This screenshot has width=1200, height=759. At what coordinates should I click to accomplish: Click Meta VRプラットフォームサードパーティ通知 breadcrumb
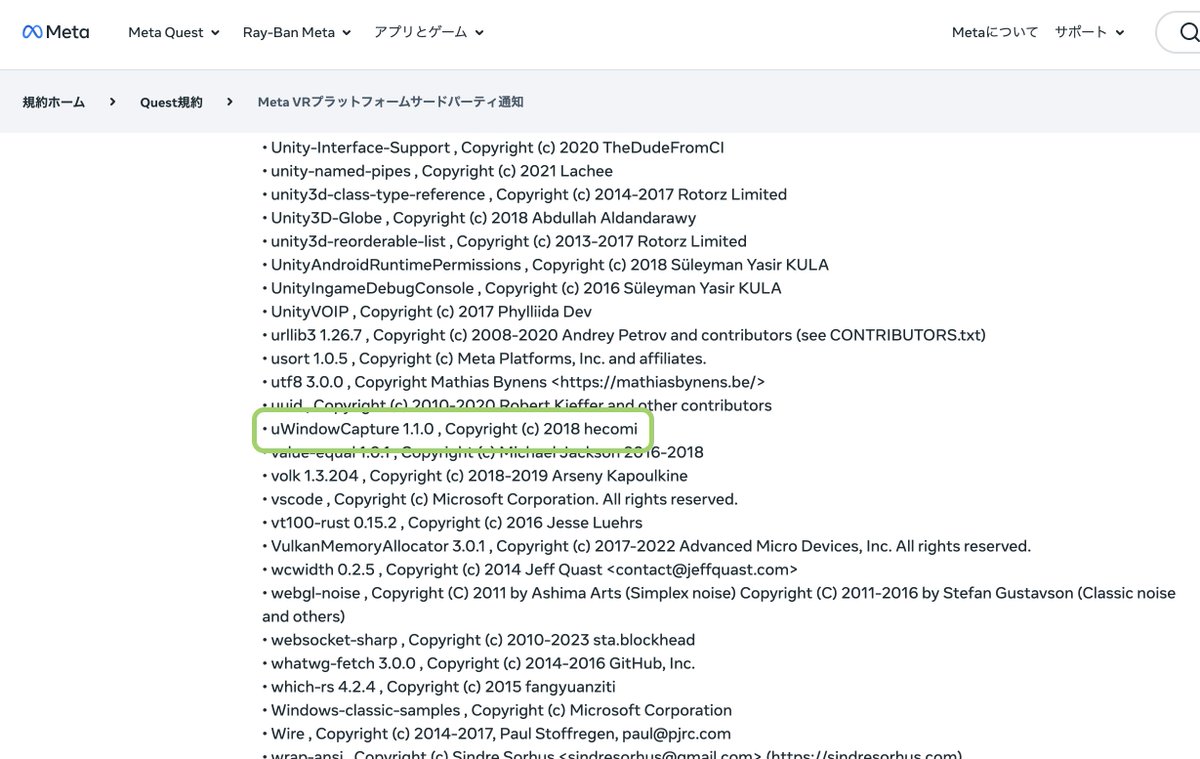click(391, 102)
